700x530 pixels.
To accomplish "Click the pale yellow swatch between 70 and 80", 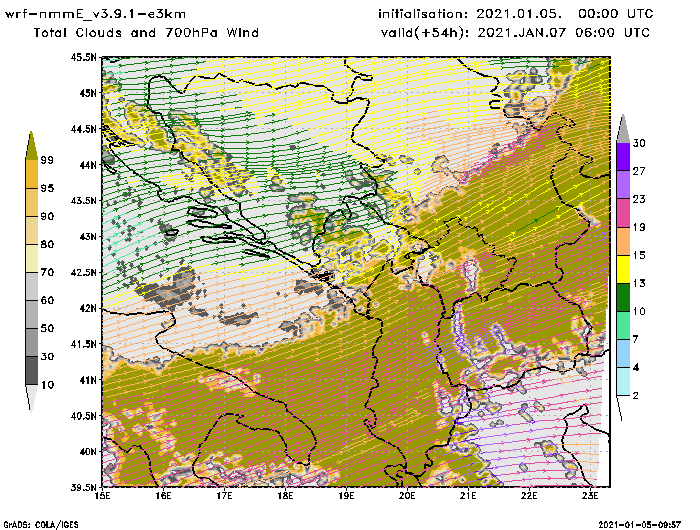I will pos(32,259).
